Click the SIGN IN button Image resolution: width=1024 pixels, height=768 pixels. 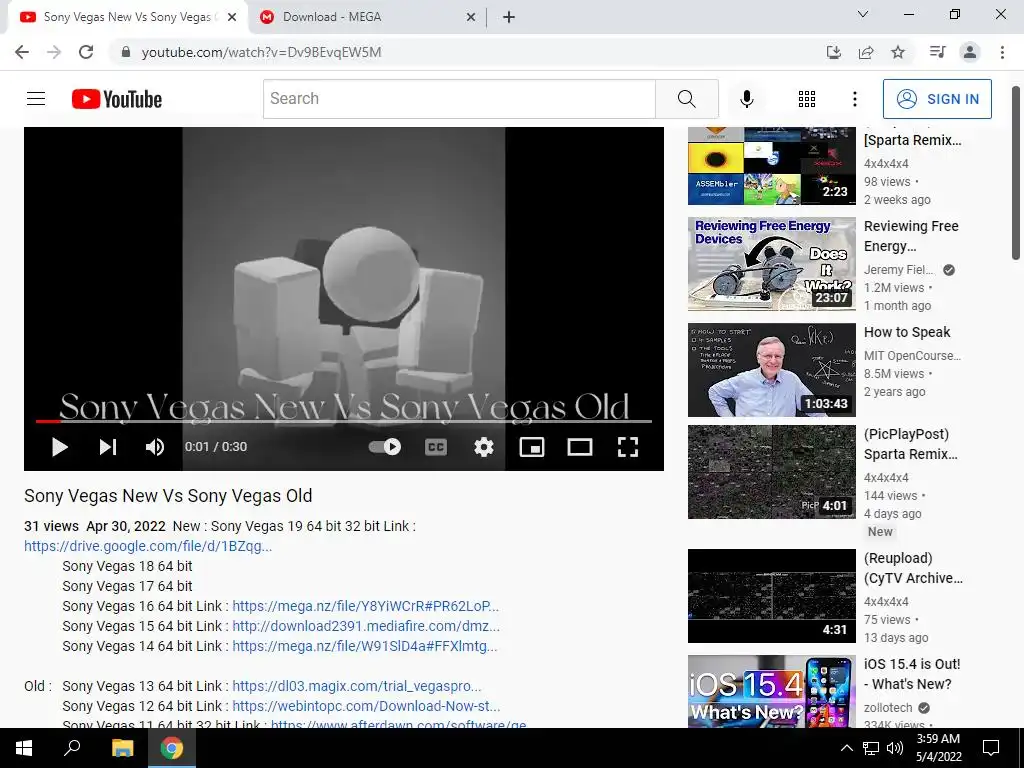coord(937,99)
